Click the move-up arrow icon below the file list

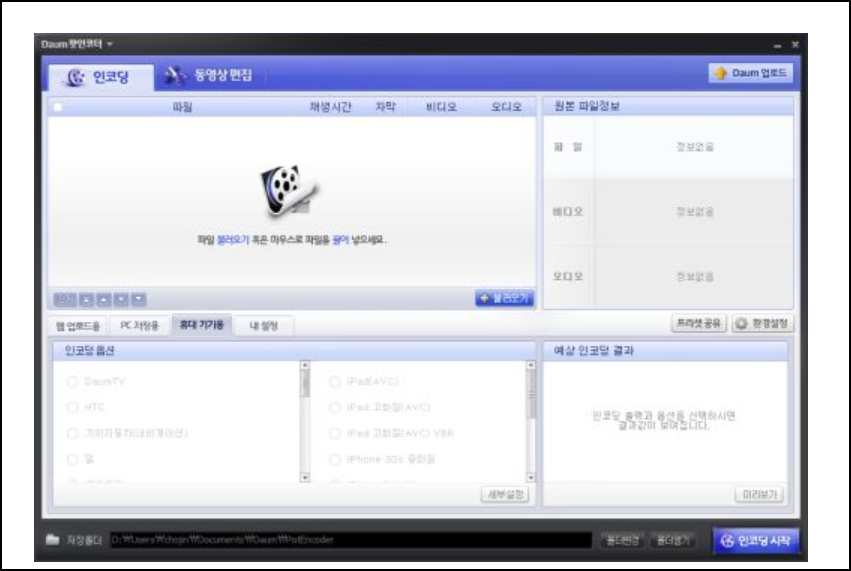point(104,299)
